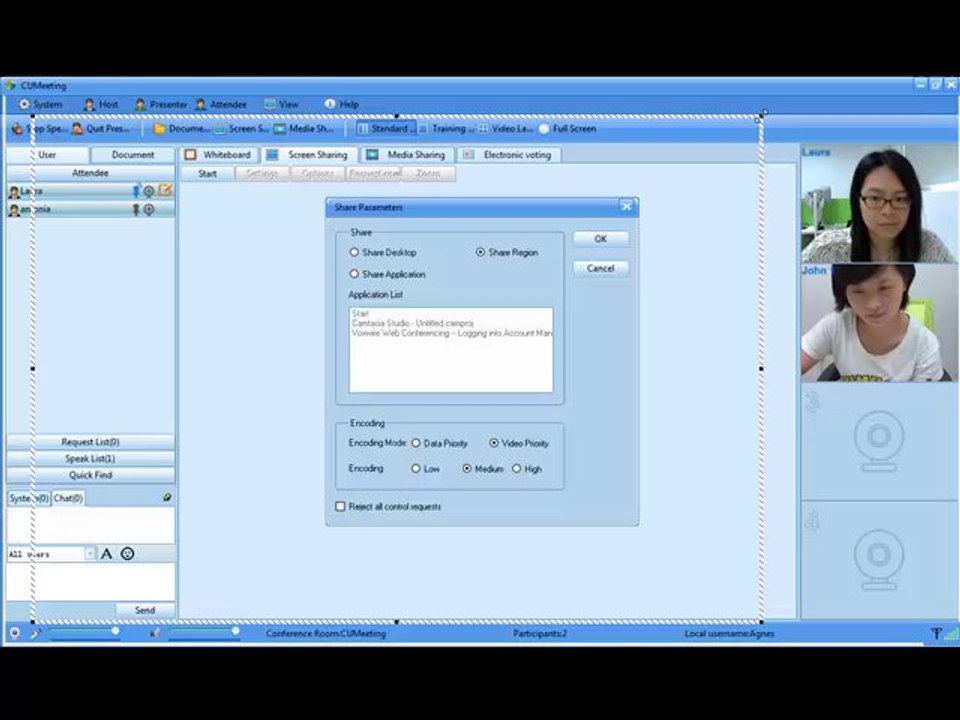Screen dimensions: 960x720
Task: Select the Share Desktop radio option
Action: tap(354, 252)
